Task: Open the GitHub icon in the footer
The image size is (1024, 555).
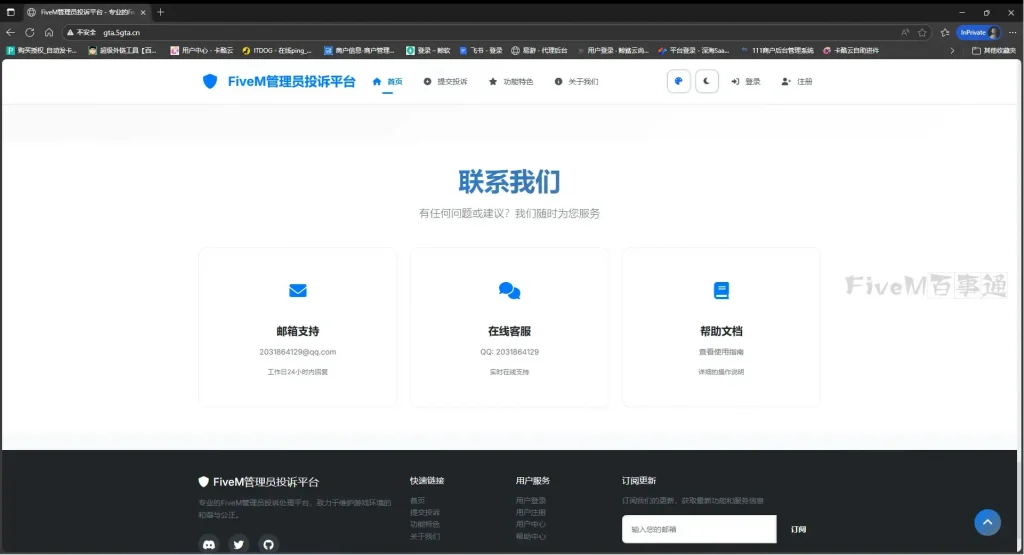Action: [268, 544]
